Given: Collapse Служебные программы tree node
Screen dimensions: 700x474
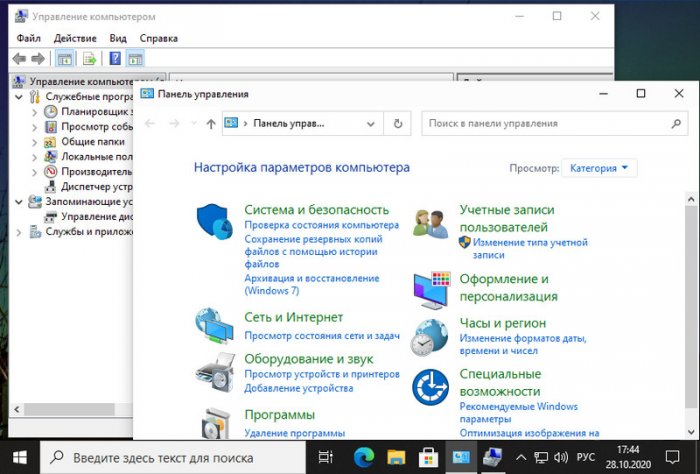Looking at the screenshot, I should point(19,97).
